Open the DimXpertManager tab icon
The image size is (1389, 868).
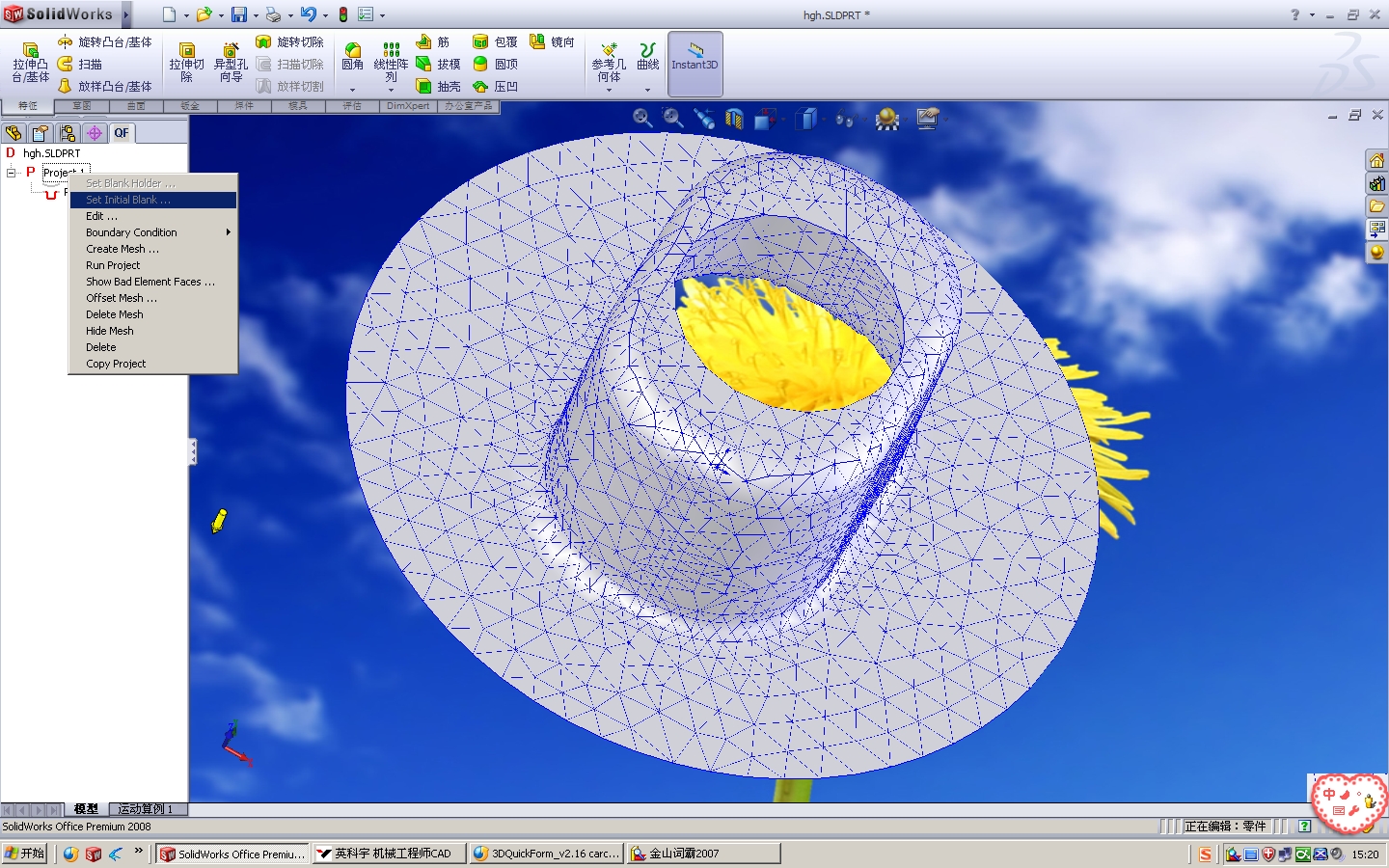click(95, 133)
